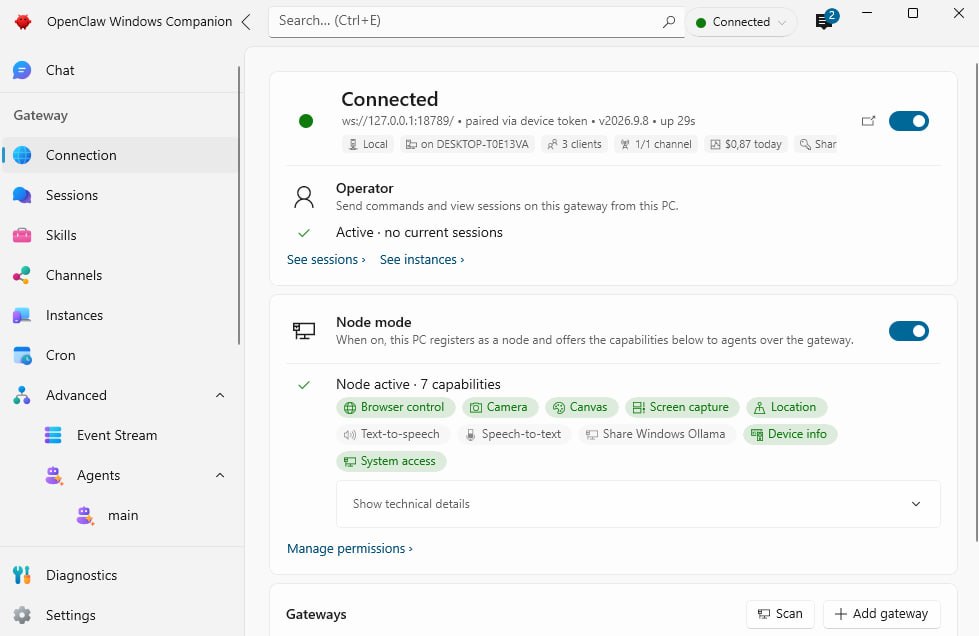This screenshot has width=979, height=636.
Task: Toggle the Screen capture capability chip
Action: coord(682,407)
